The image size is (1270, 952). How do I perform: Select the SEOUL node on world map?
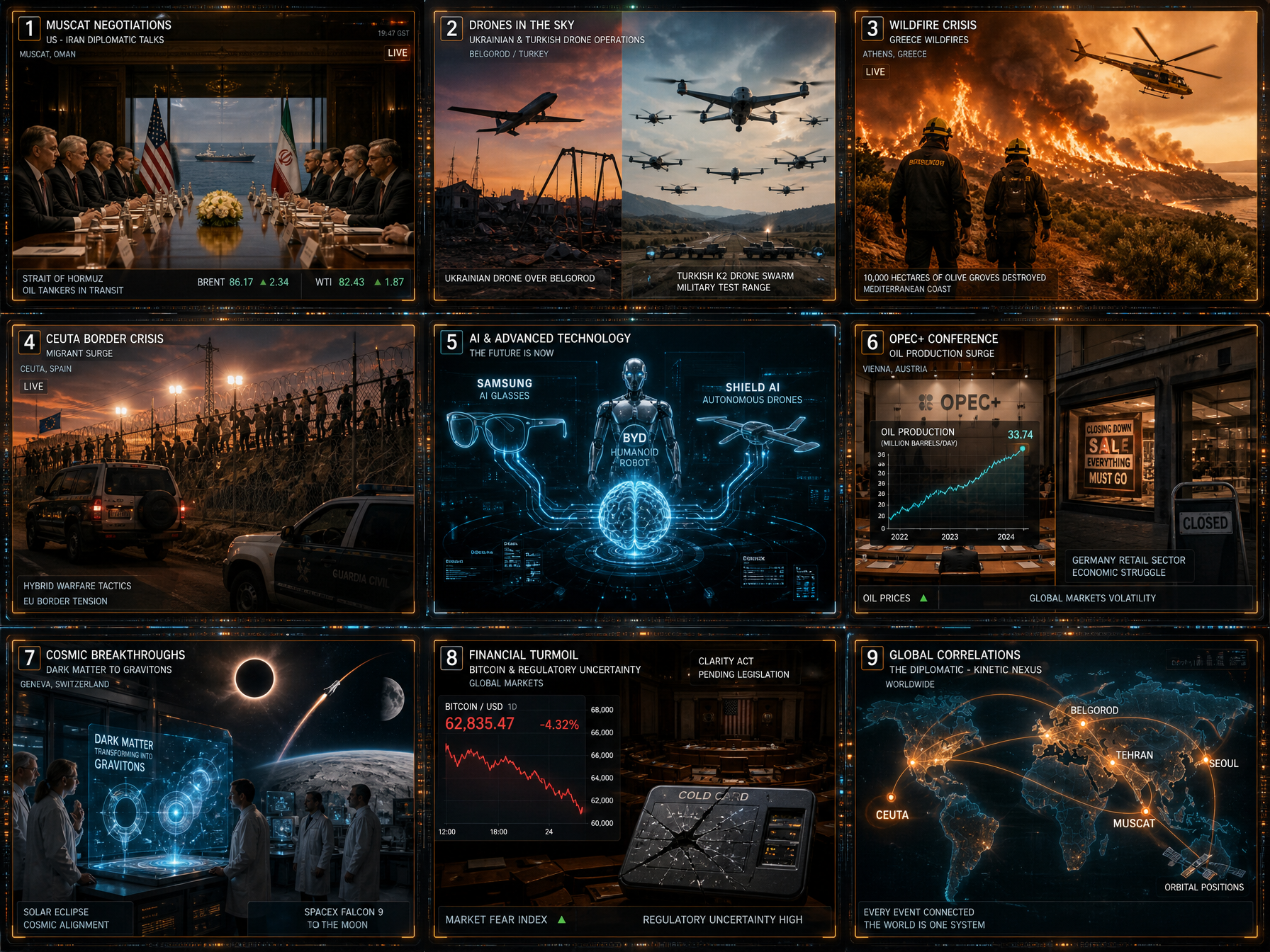click(1204, 761)
